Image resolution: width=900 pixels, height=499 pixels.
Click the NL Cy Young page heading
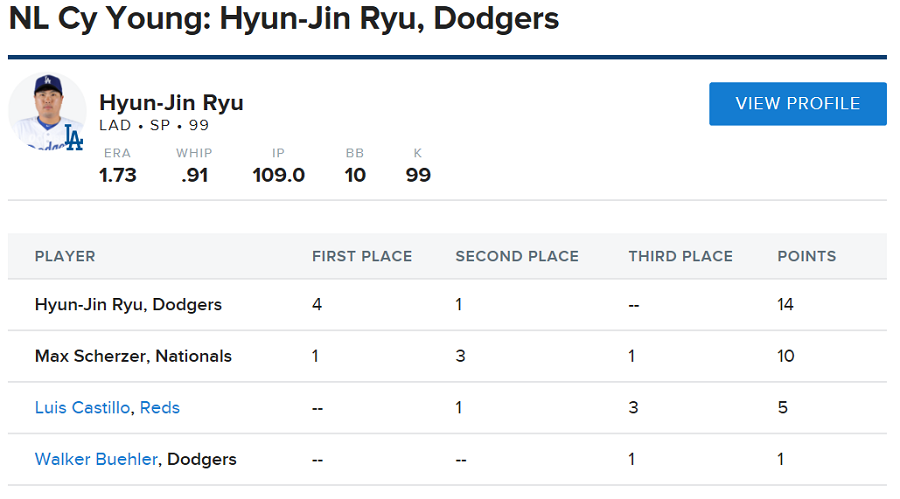[283, 19]
